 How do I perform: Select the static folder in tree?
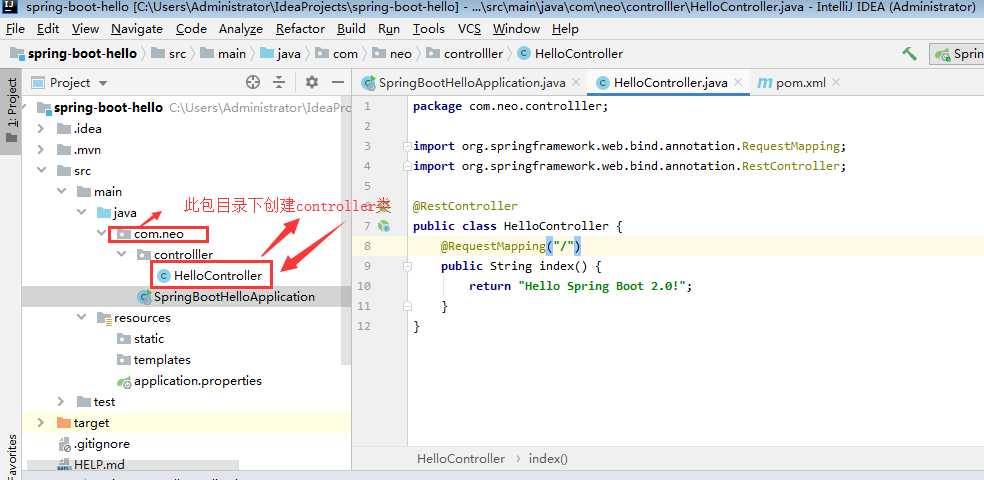click(x=149, y=339)
